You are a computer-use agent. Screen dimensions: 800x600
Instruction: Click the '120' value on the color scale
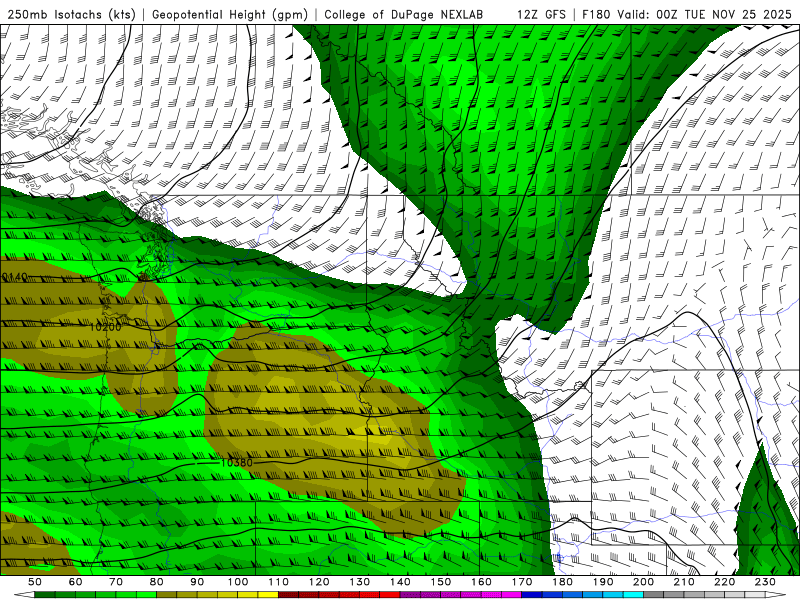click(319, 582)
